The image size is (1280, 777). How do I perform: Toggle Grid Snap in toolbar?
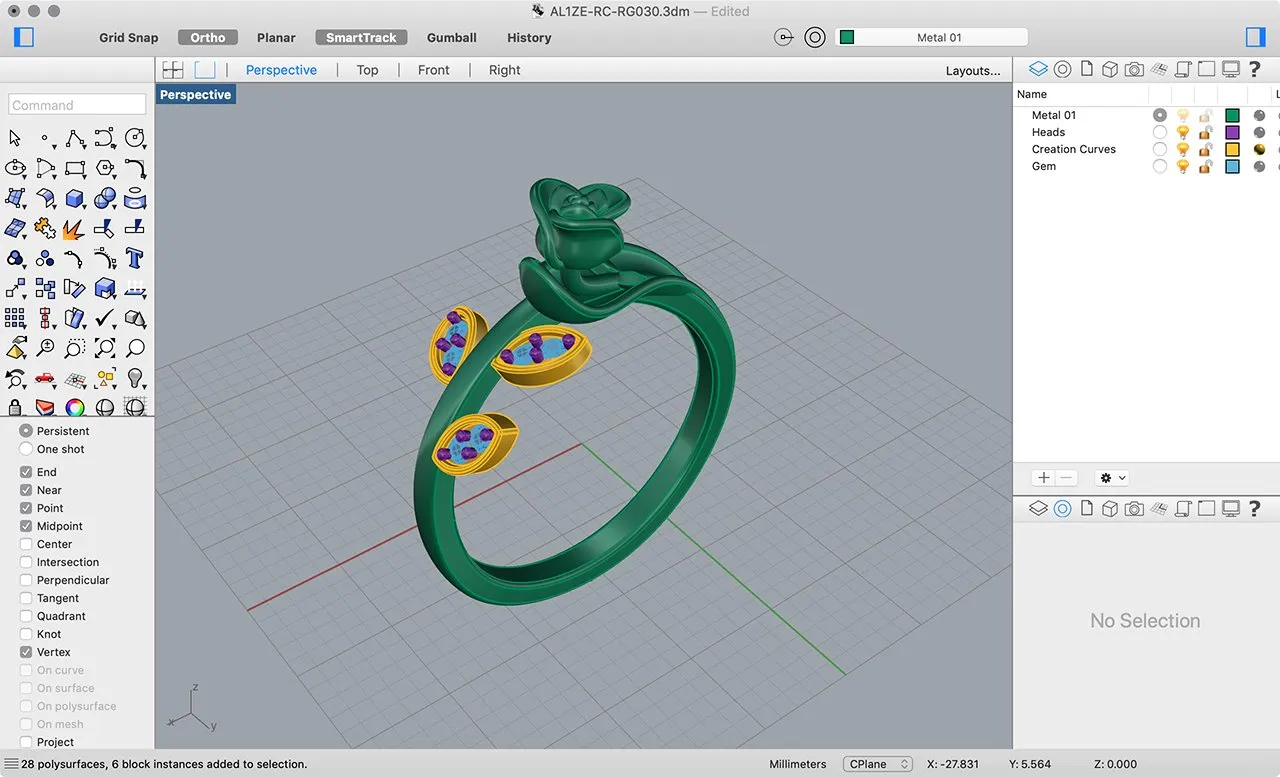tap(129, 37)
